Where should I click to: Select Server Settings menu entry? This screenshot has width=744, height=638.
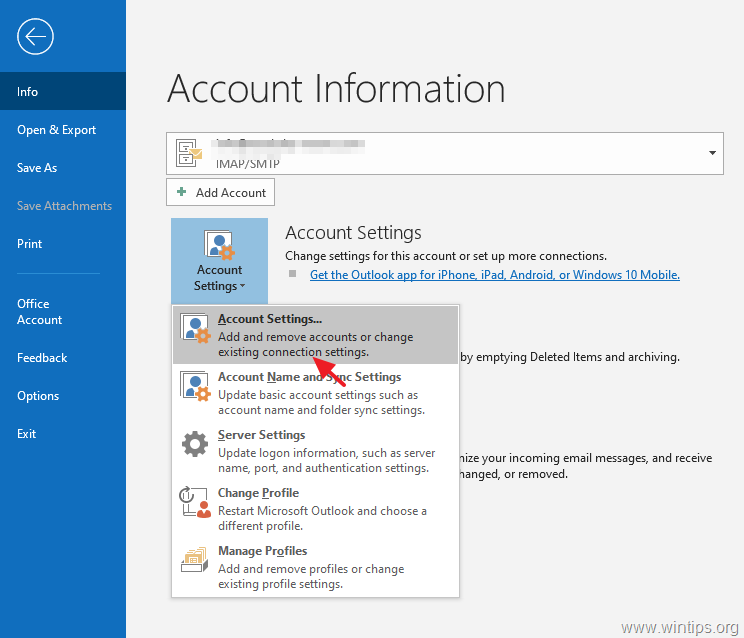click(316, 451)
